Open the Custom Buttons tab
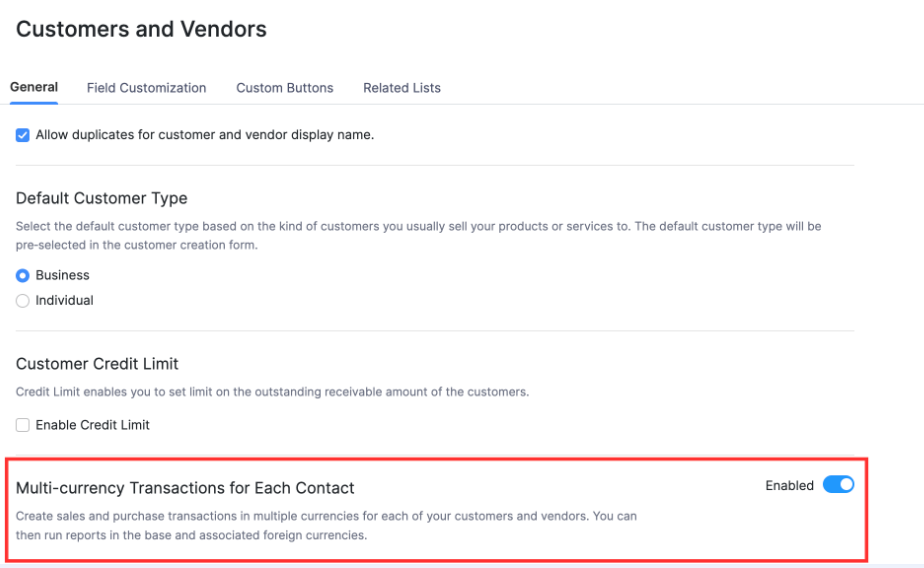This screenshot has width=924, height=568. tap(285, 88)
